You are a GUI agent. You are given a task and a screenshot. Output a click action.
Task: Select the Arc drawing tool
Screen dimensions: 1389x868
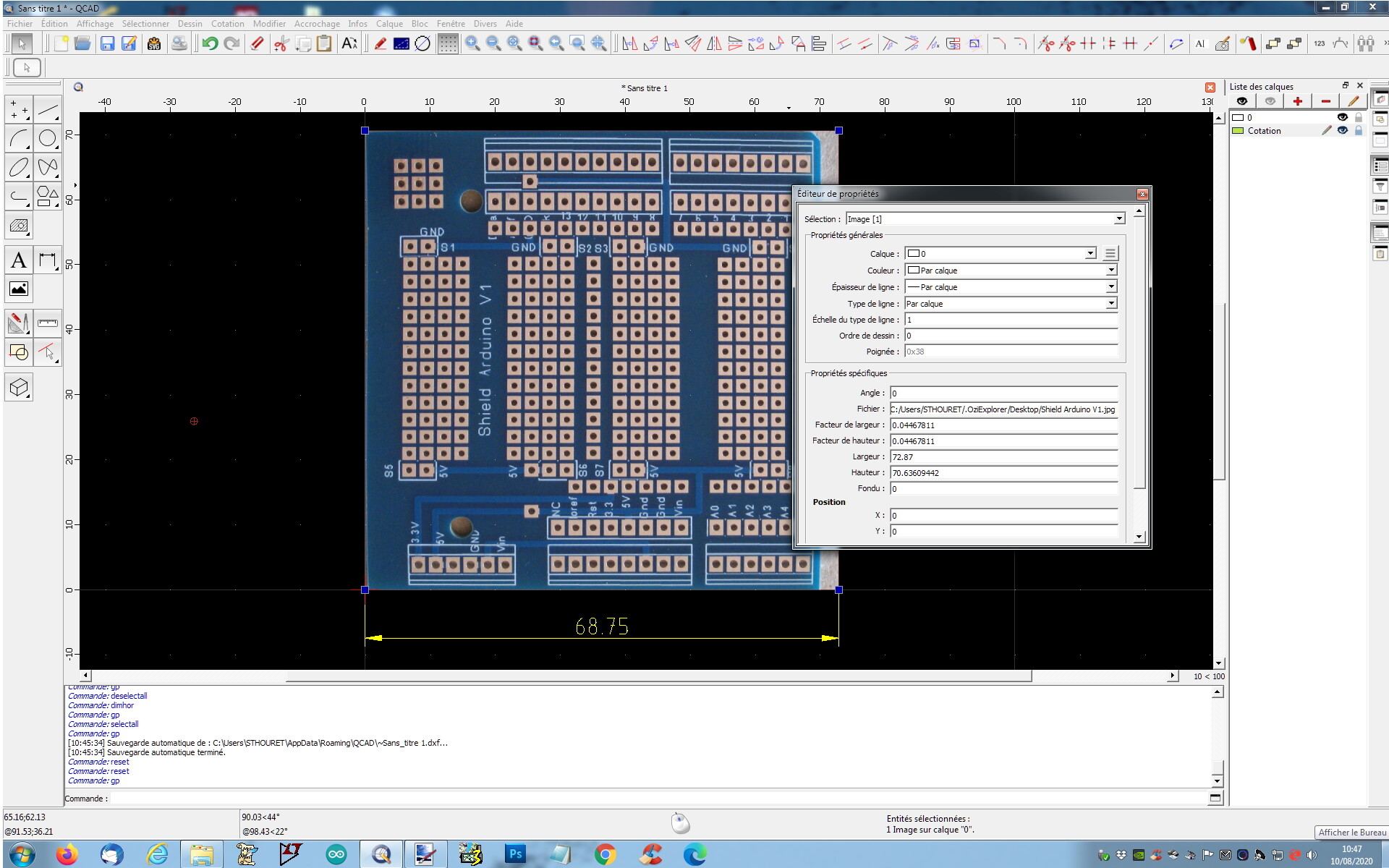[19, 138]
